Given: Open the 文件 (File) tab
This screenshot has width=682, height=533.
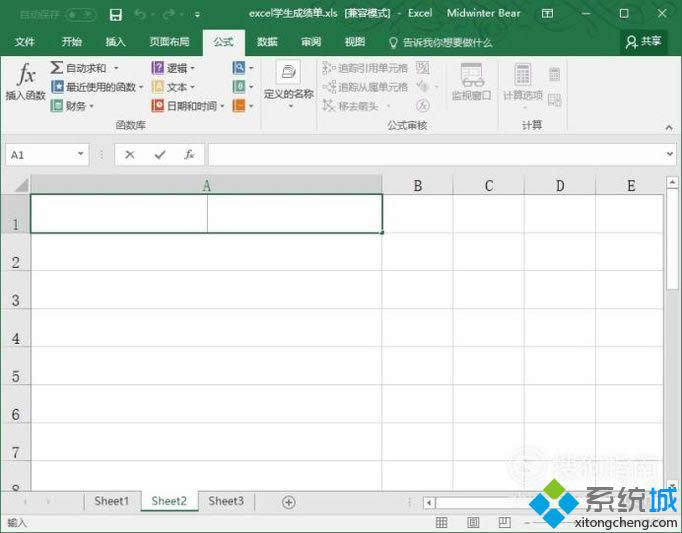Looking at the screenshot, I should 25,42.
